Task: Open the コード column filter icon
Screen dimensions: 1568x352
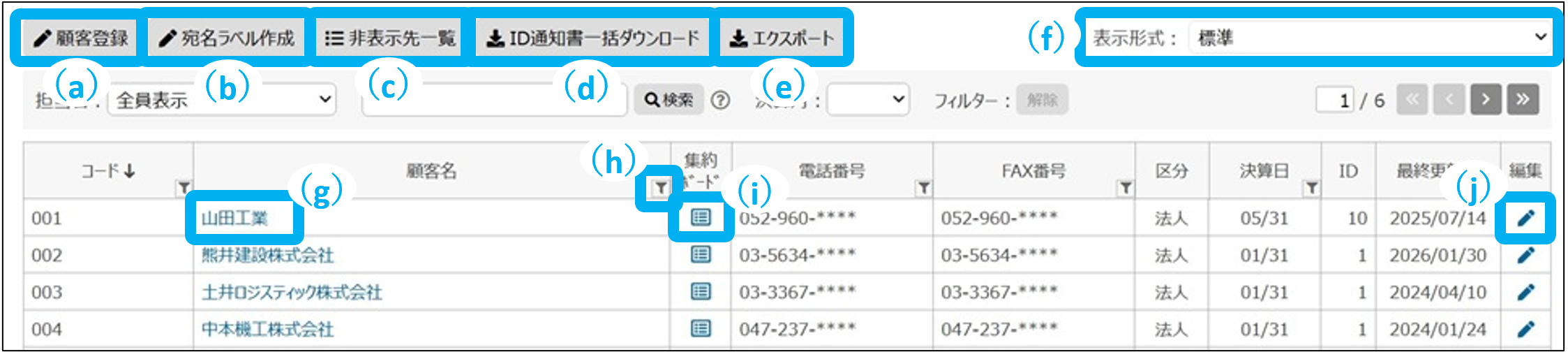Action: click(x=184, y=187)
